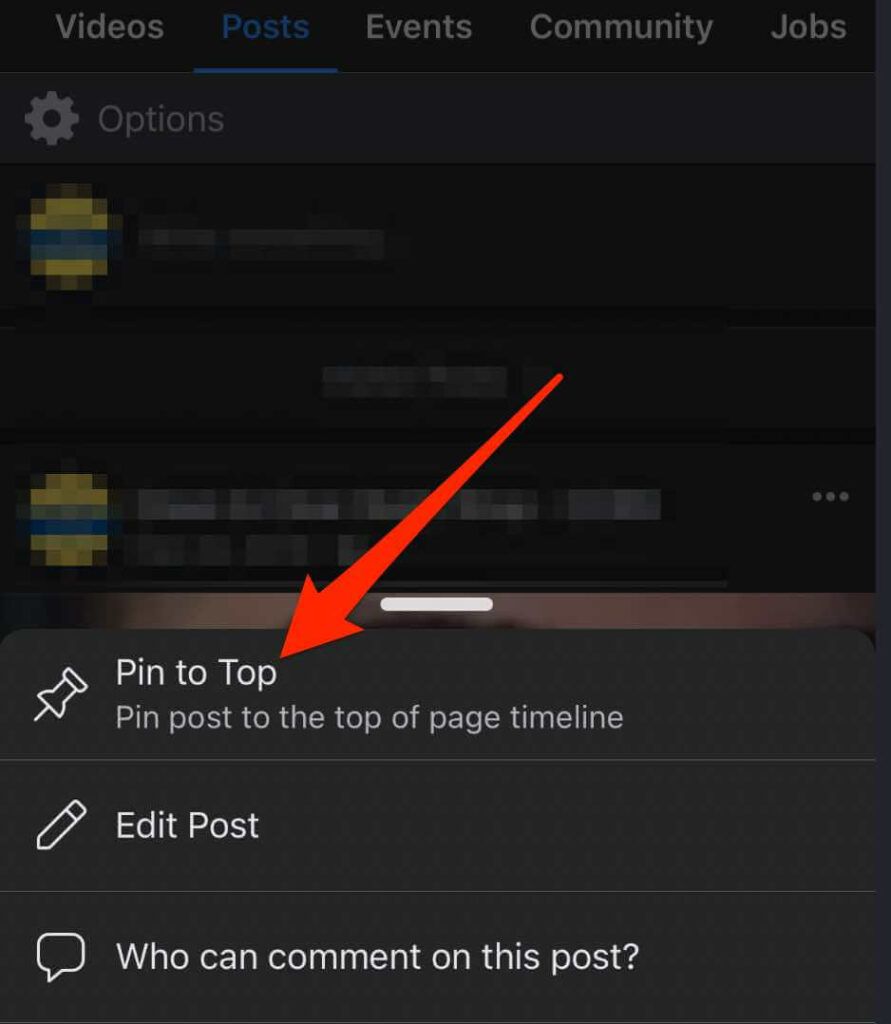Click the pushpin icon beside Pin to Top
891x1024 pixels.
click(61, 695)
